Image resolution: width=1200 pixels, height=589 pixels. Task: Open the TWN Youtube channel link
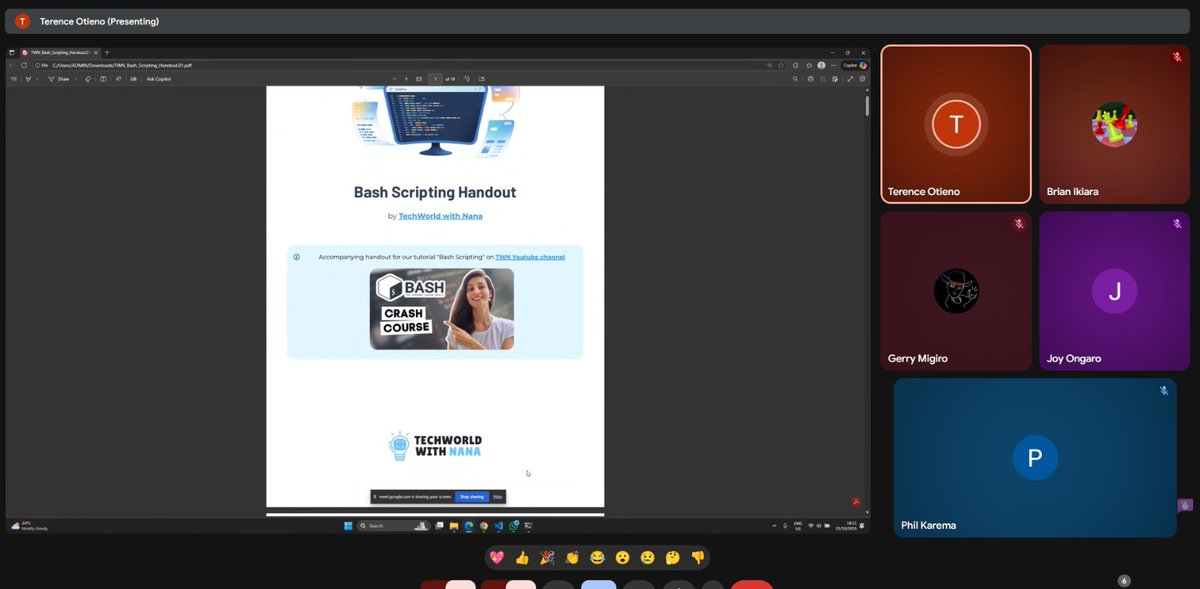(530, 257)
